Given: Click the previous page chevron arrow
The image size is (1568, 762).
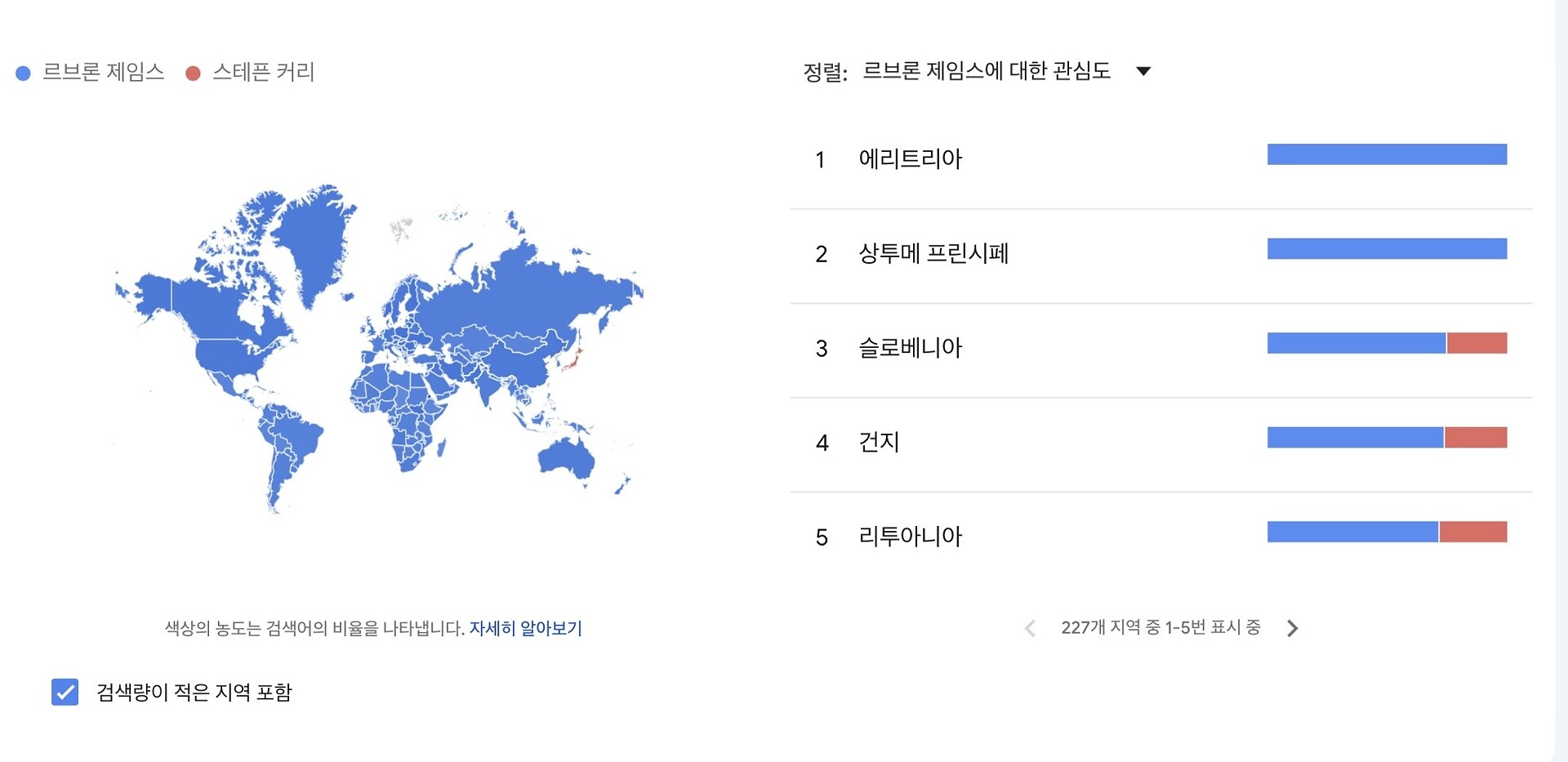Looking at the screenshot, I should 1030,628.
